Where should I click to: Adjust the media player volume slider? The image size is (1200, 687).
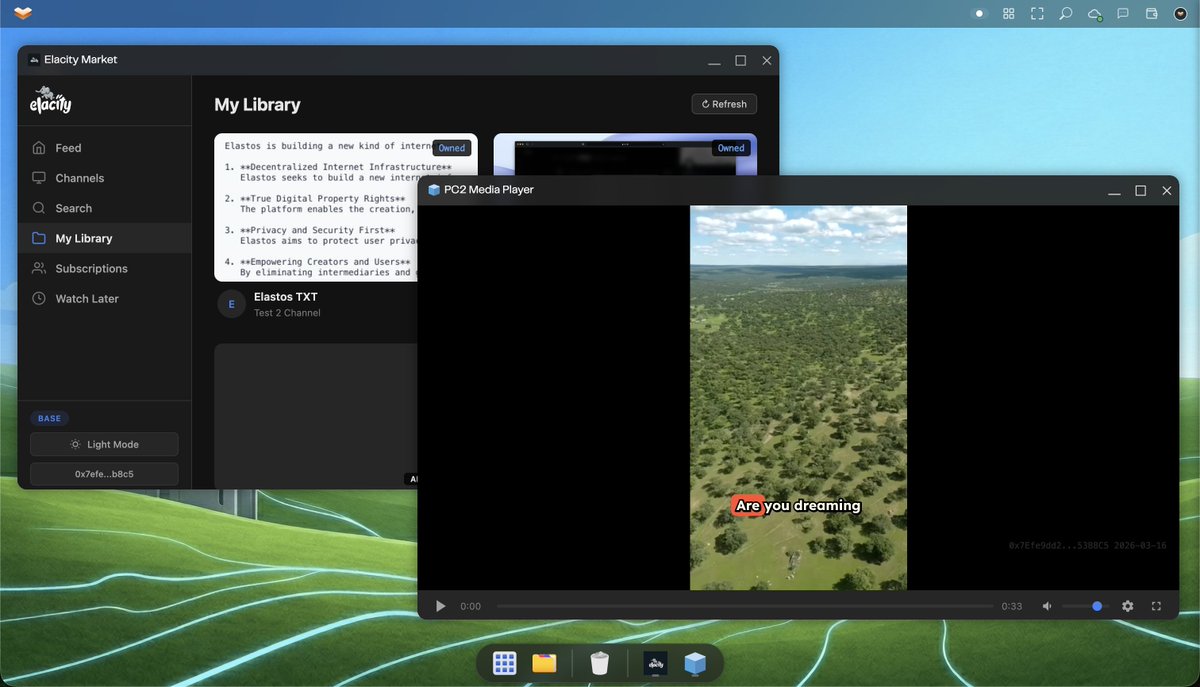point(1085,606)
